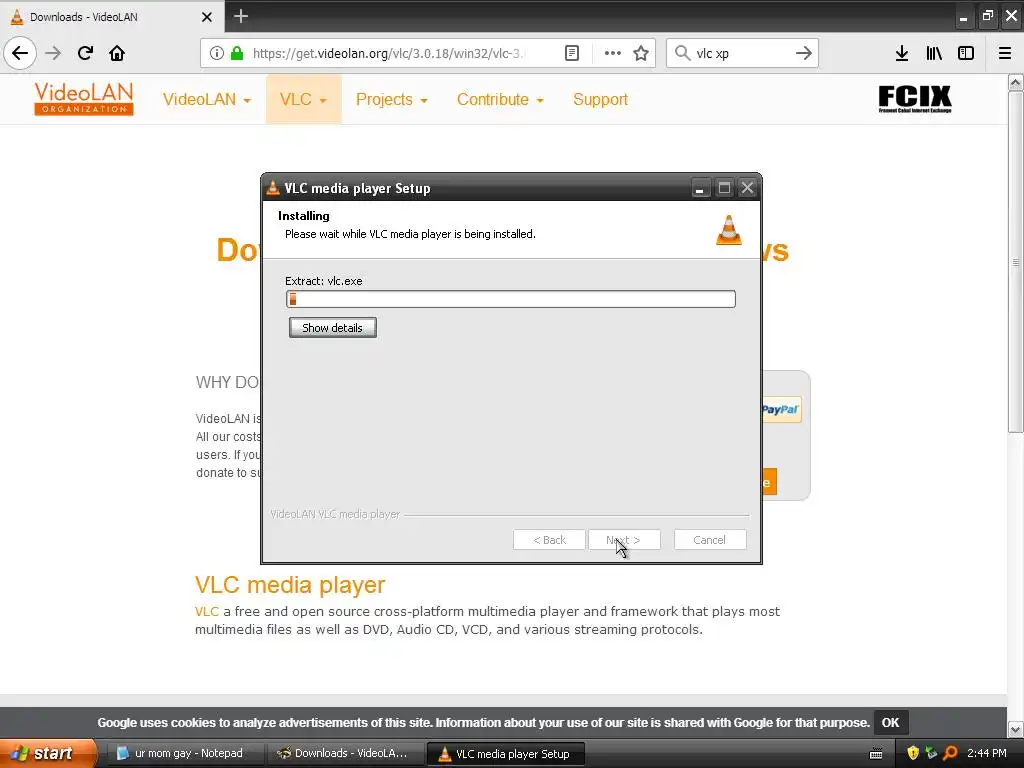This screenshot has width=1024, height=768.
Task: Dismiss cookie notice with OK button
Action: 890,722
